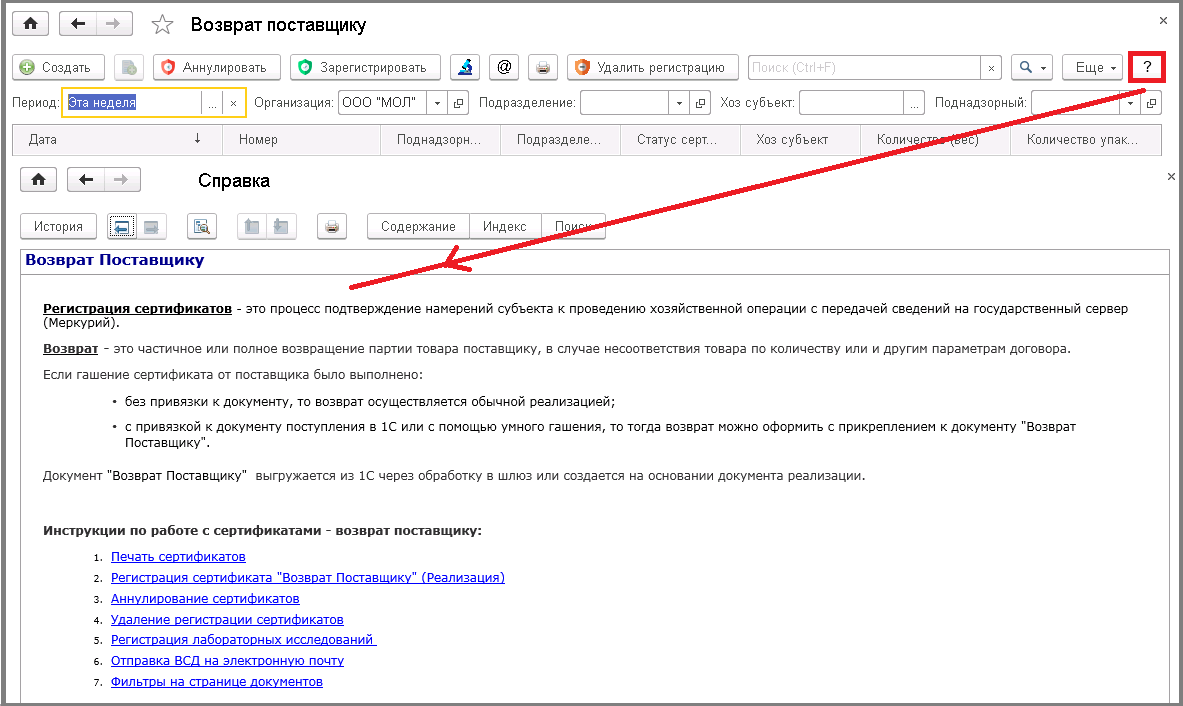Open Хоз субъект selection ellipsis
This screenshot has height=706, width=1183.
tap(914, 103)
